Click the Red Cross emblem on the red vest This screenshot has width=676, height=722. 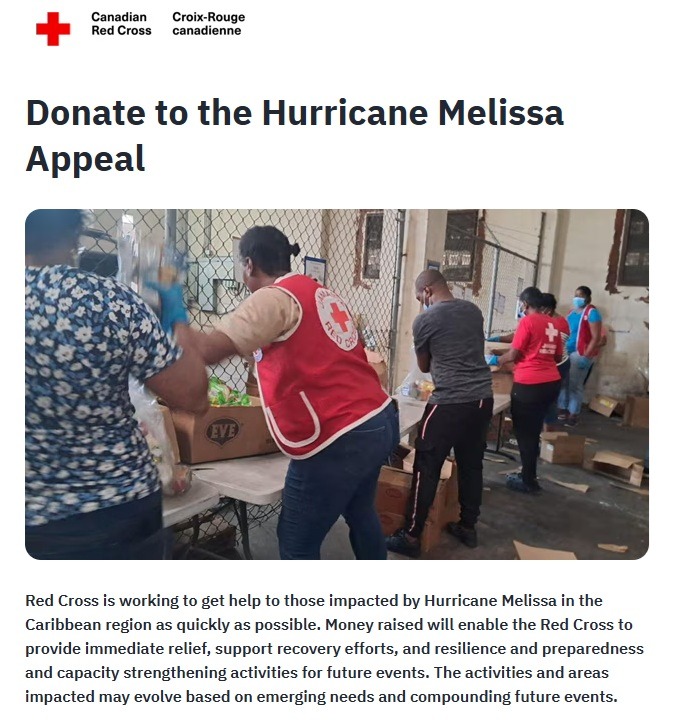[338, 318]
